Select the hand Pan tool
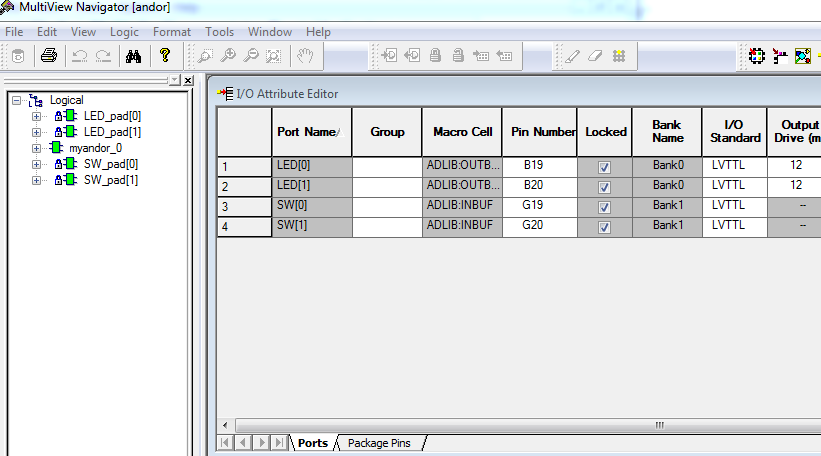 pyautogui.click(x=305, y=56)
